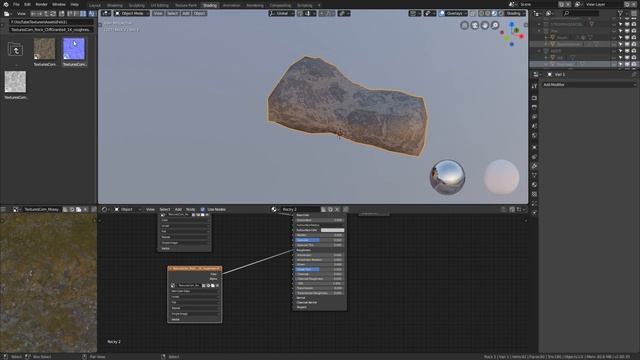This screenshot has height=360, width=640.
Task: Open Render properties tab icon
Action: pos(534,98)
